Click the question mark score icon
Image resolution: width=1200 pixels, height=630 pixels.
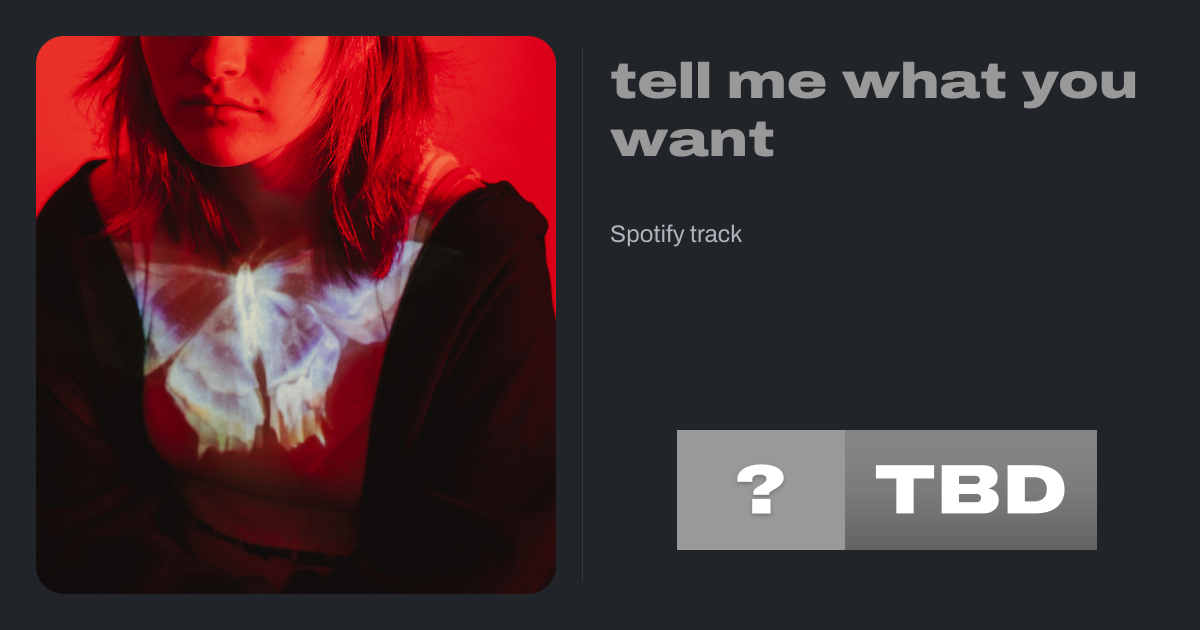click(x=761, y=490)
